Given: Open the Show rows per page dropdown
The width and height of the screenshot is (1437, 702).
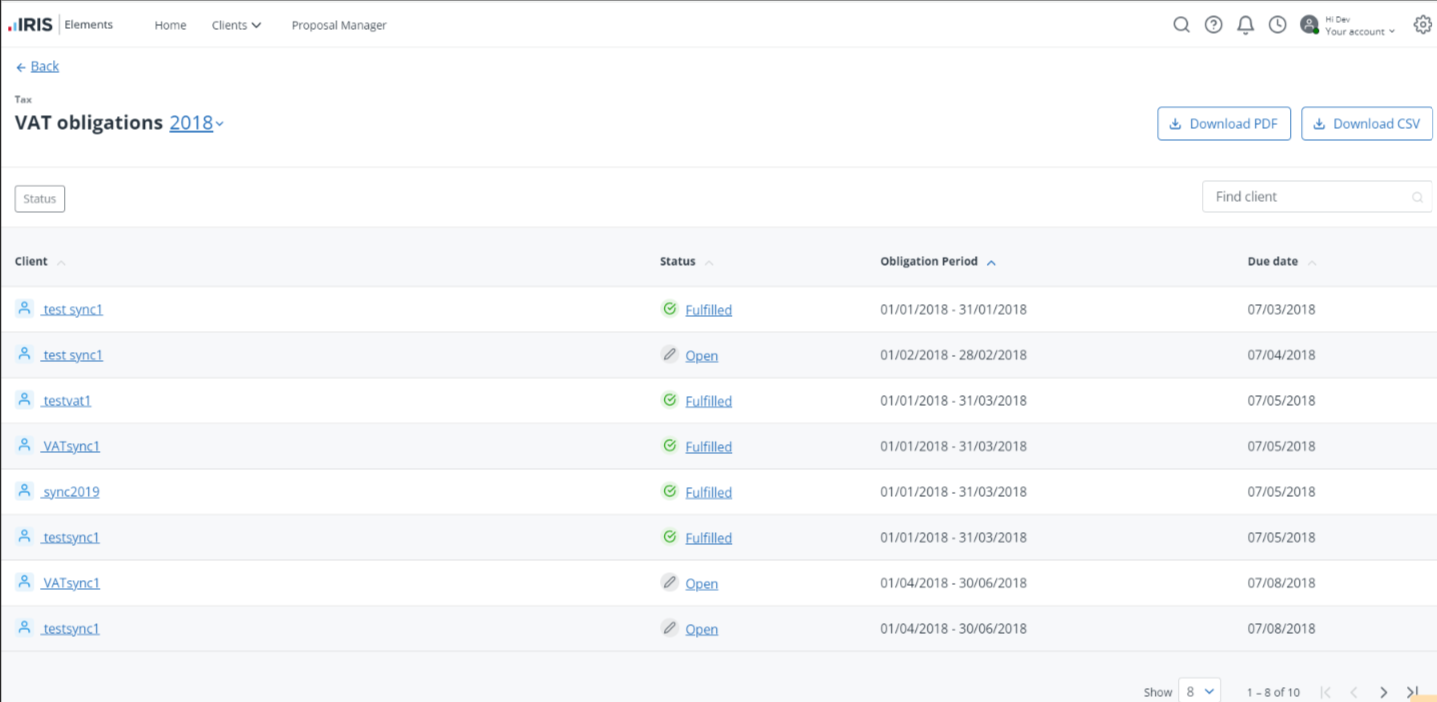Looking at the screenshot, I should tap(1199, 691).
